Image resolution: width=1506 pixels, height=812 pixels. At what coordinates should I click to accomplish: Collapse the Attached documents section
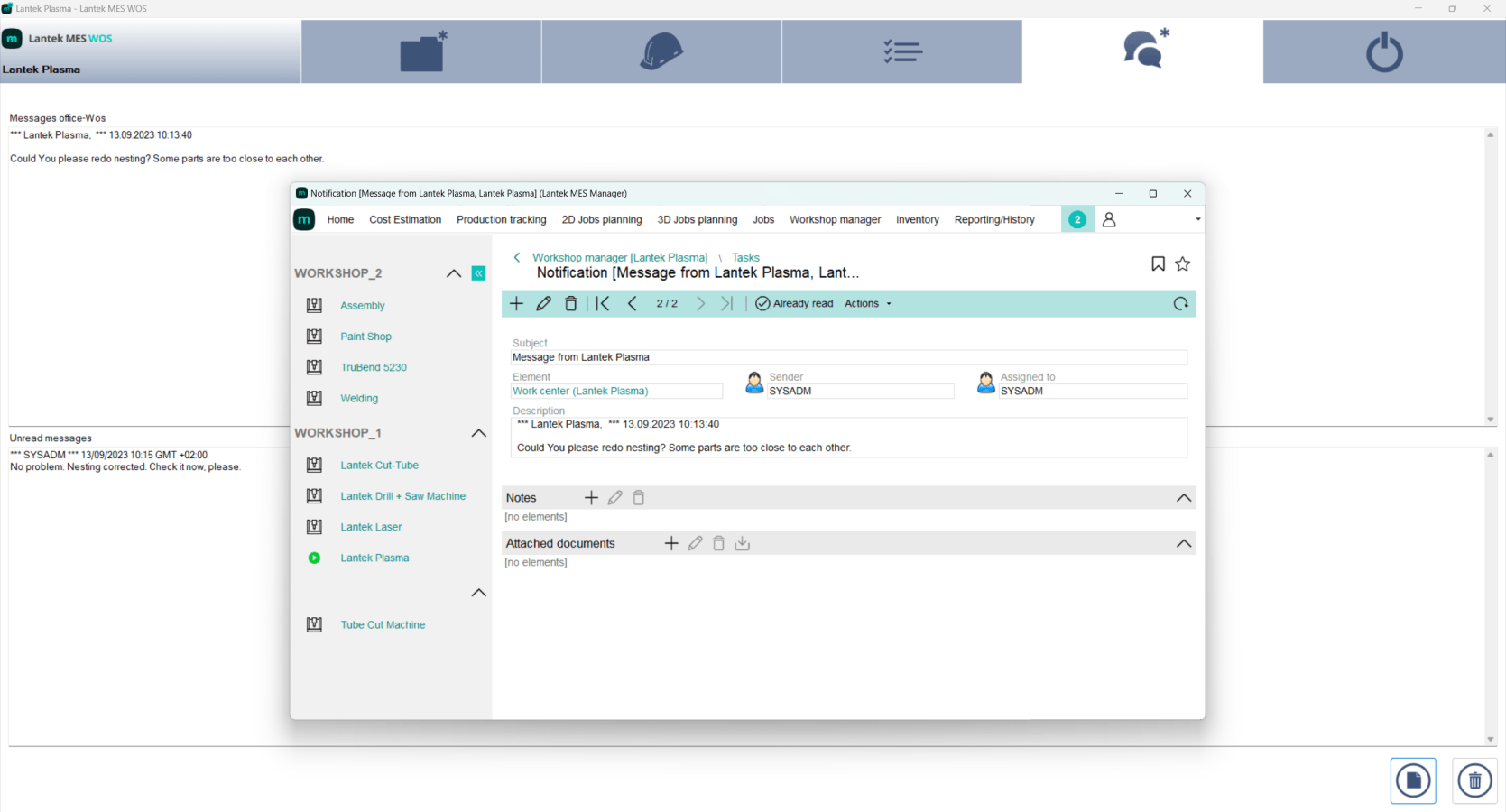point(1183,544)
